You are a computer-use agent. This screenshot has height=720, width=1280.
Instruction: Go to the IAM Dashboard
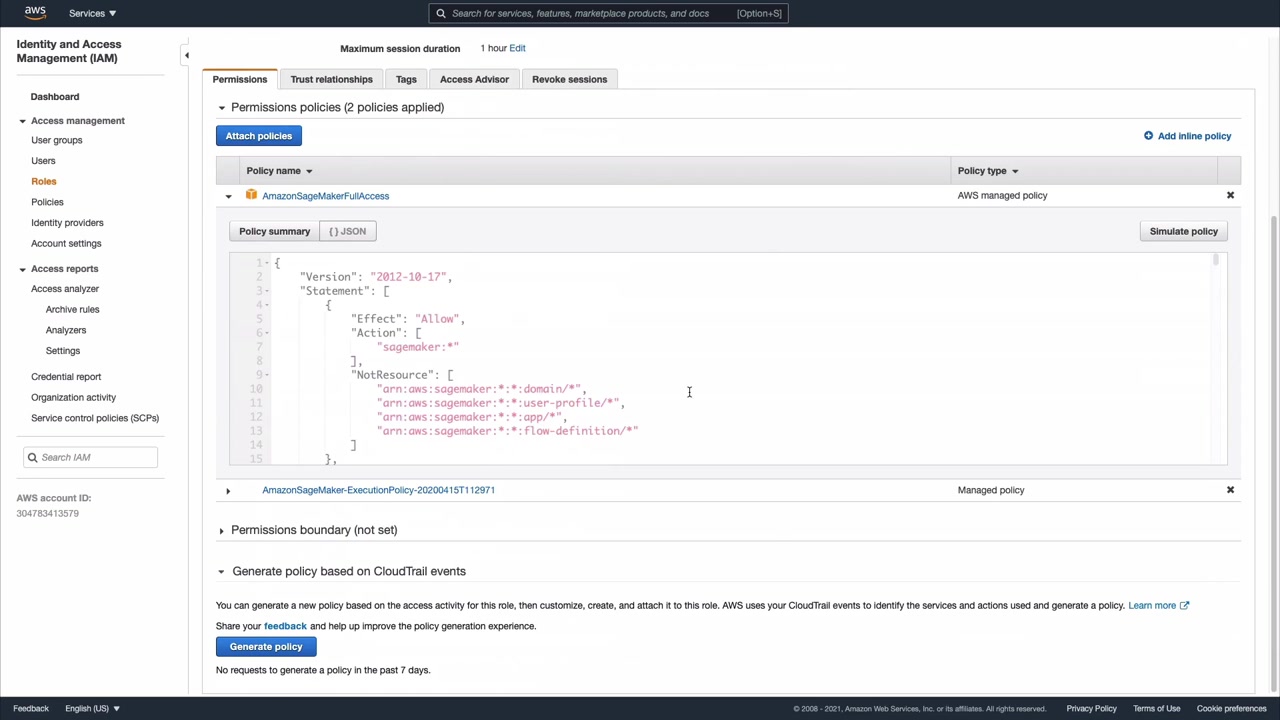(x=55, y=97)
